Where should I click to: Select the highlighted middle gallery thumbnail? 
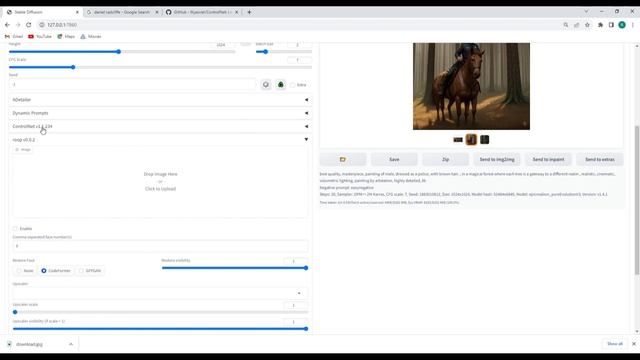click(x=471, y=140)
